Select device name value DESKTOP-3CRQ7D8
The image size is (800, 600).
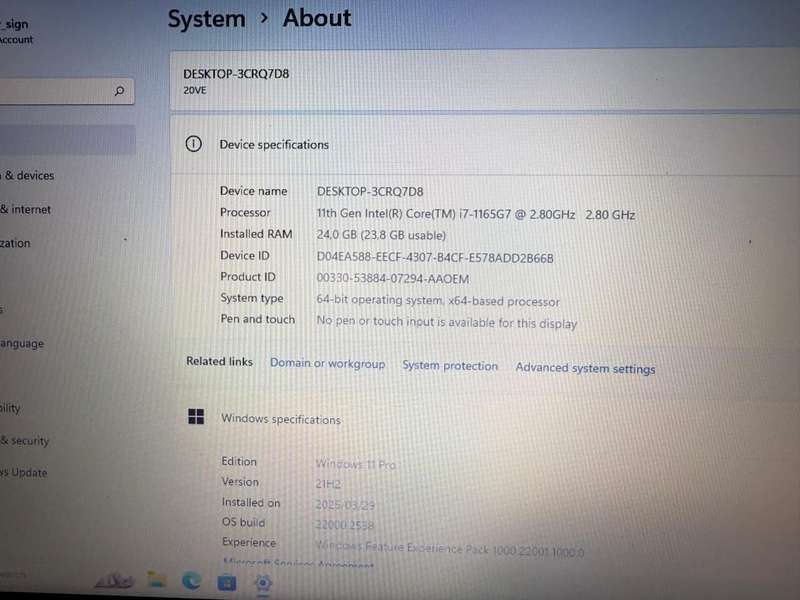click(370, 192)
